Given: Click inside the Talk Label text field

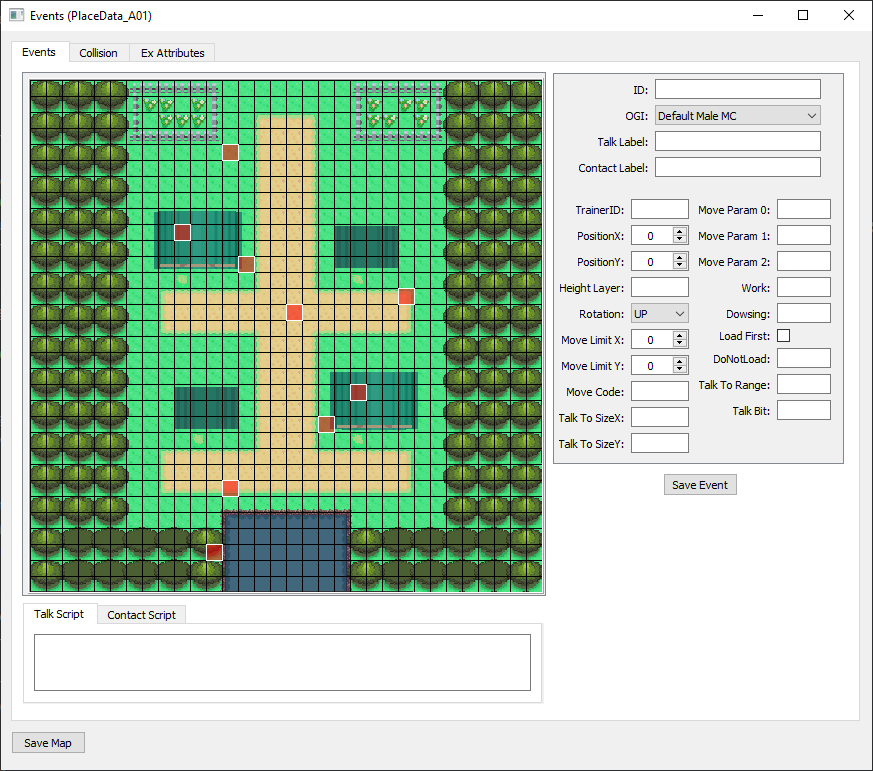Looking at the screenshot, I should pyautogui.click(x=737, y=141).
